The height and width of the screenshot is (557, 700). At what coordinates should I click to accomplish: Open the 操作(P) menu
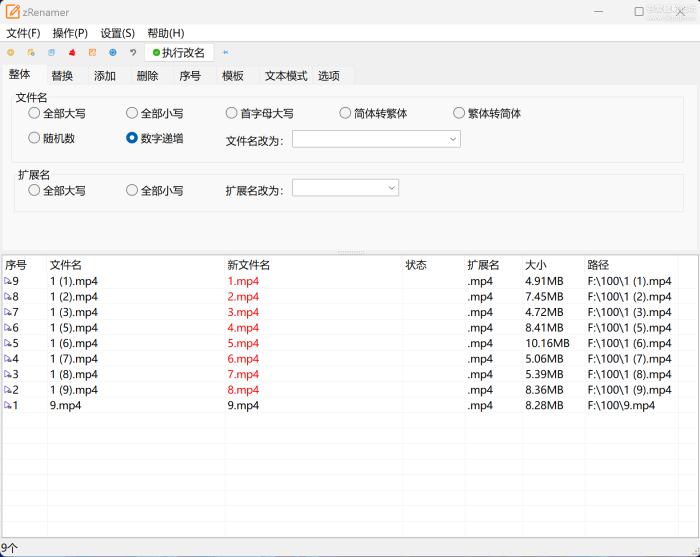tap(70, 33)
